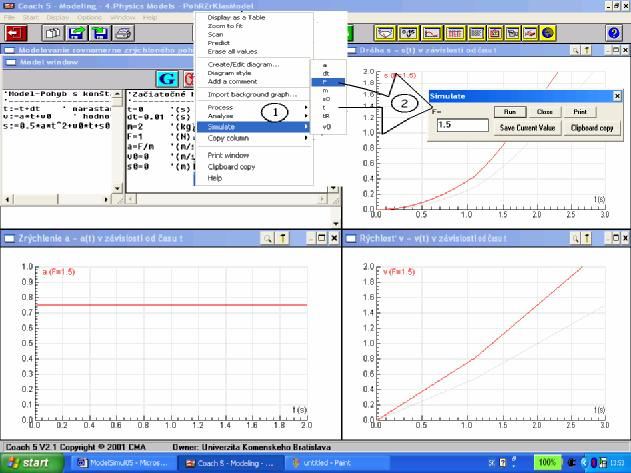This screenshot has height=473, width=631.
Task: Open the File menu in the menu bar
Action: (x=9, y=18)
